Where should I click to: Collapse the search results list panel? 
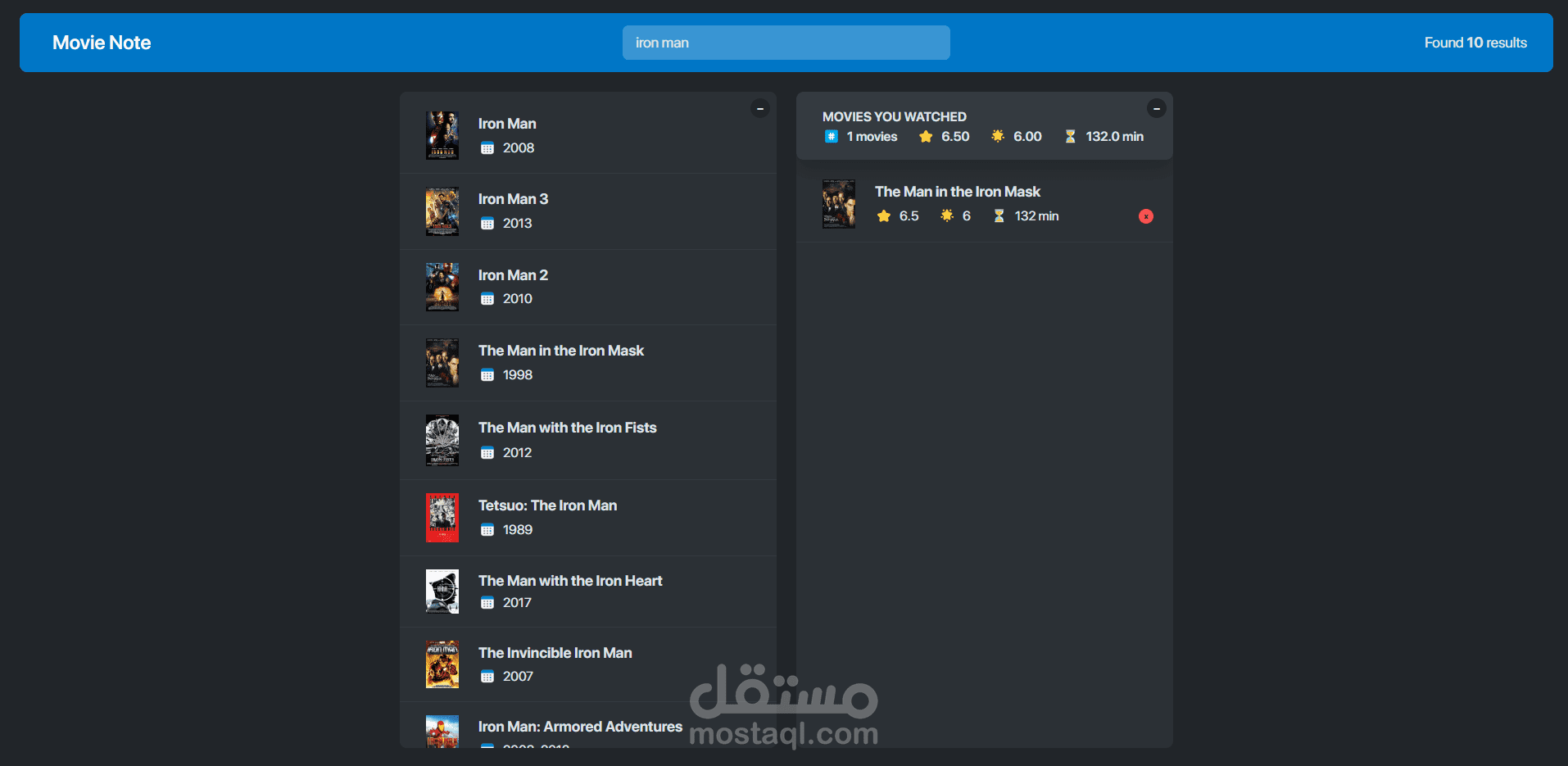click(760, 108)
